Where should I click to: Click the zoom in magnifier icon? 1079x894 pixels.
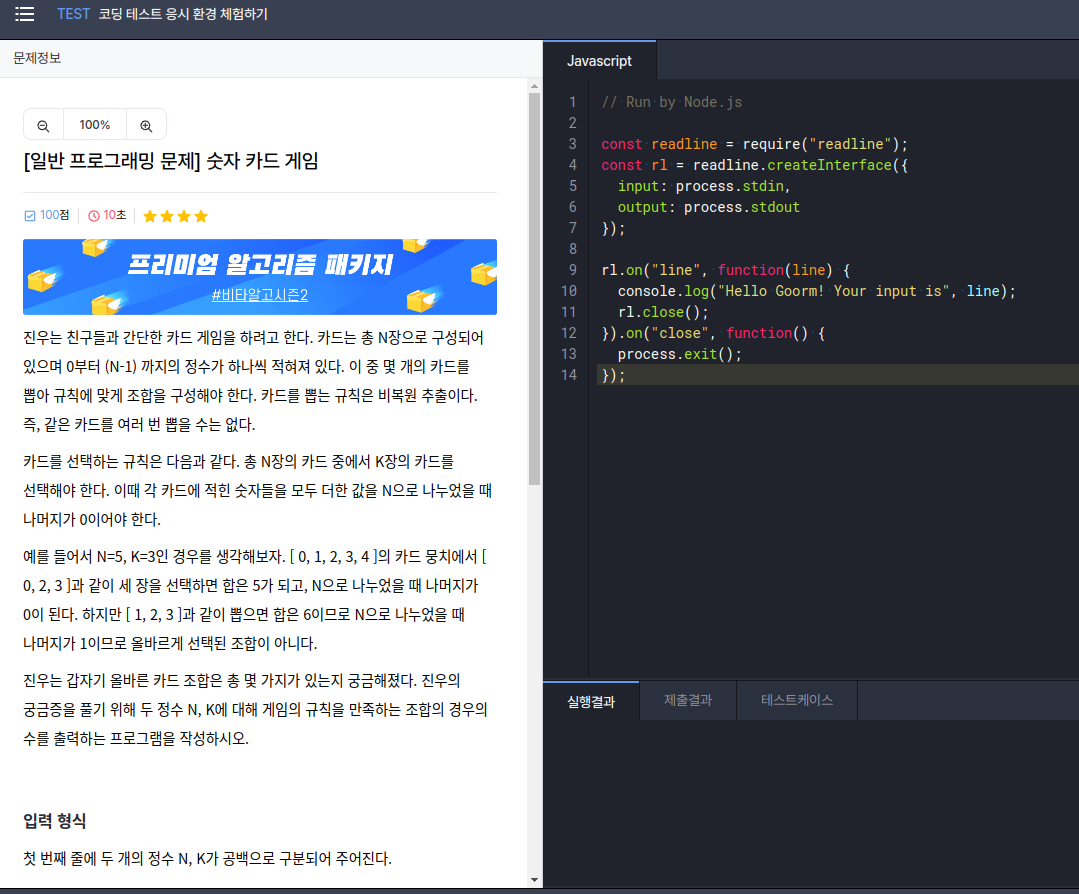pos(146,125)
